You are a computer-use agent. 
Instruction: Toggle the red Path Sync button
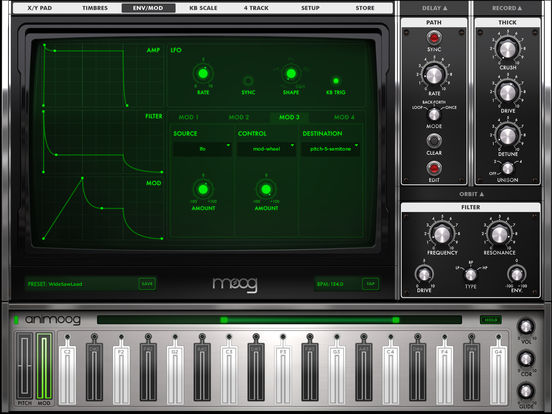click(434, 37)
